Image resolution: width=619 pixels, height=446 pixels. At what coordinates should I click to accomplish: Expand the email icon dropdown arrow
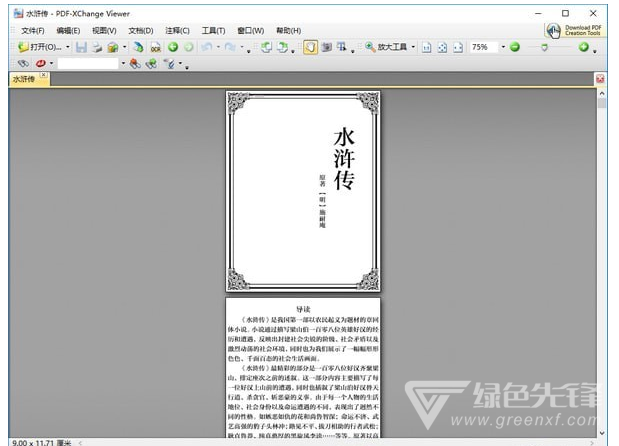(x=125, y=47)
